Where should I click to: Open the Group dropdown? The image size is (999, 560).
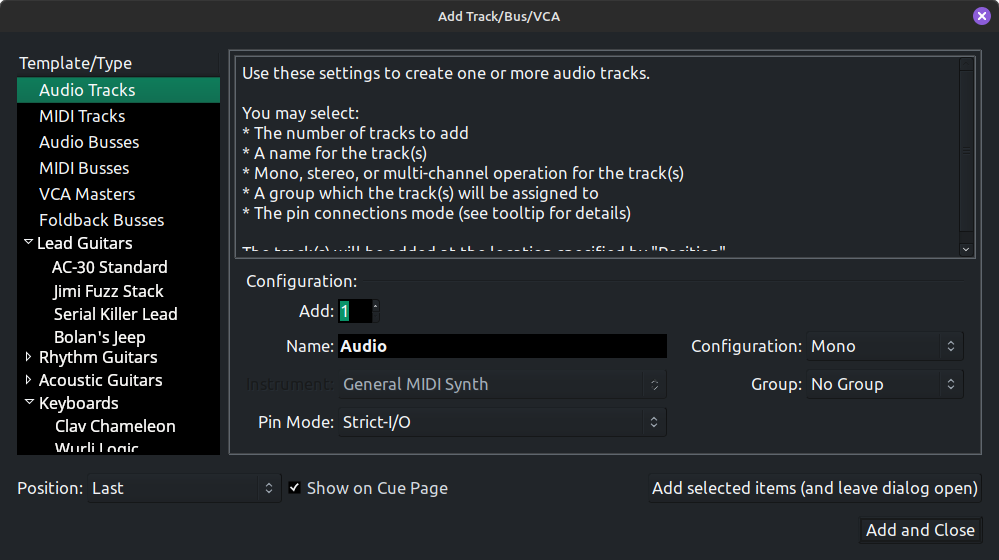coord(884,384)
